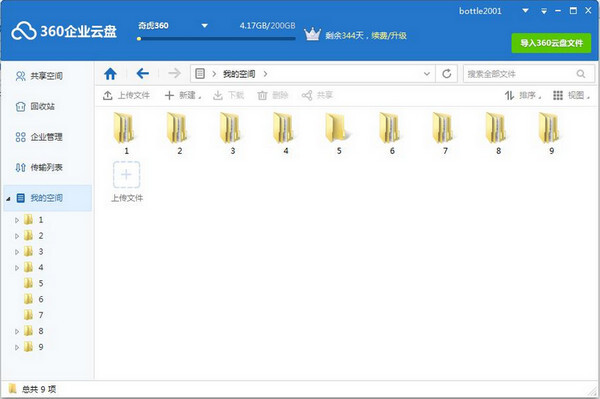Click the 下载 toolbar button
Screen dimensions: 600x399
tap(228, 95)
